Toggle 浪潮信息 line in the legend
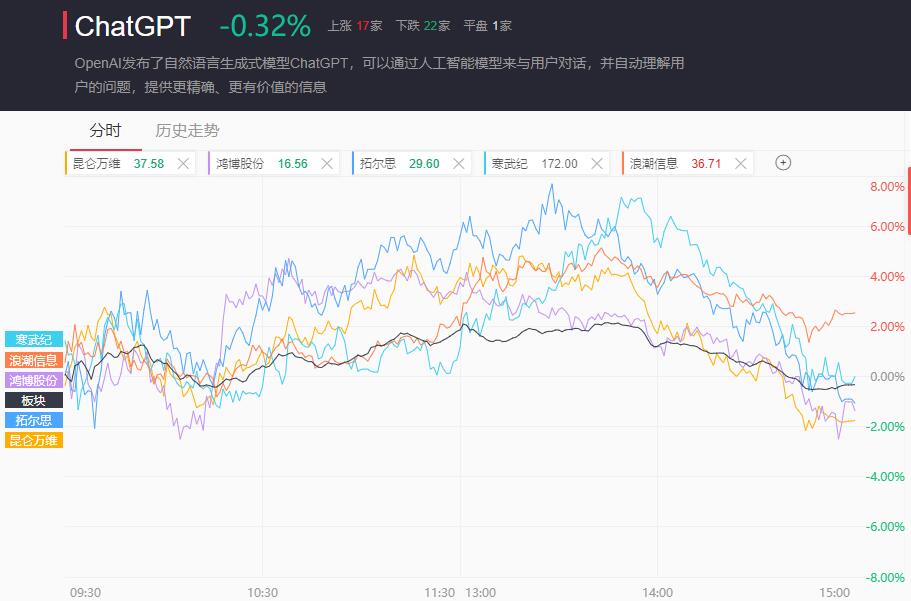 click(x=34, y=360)
